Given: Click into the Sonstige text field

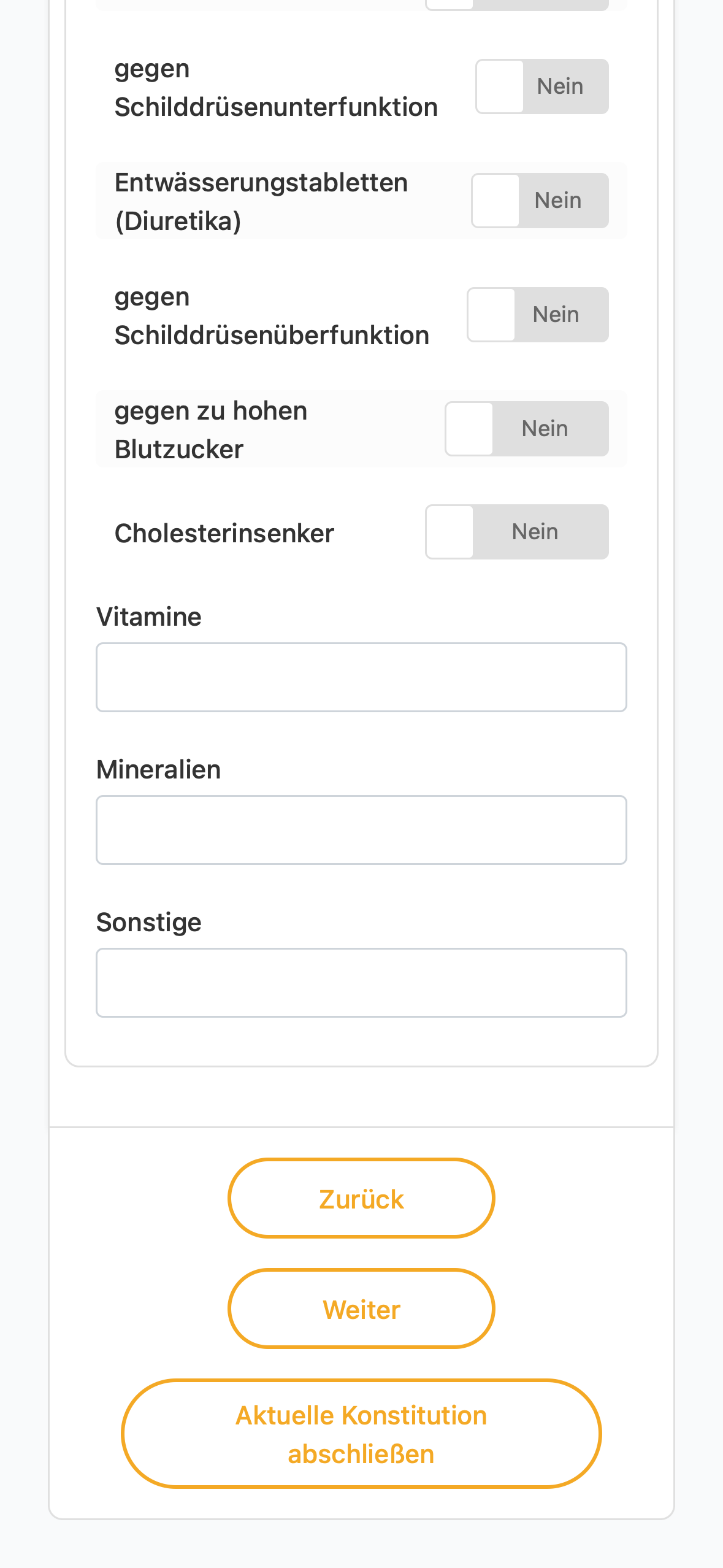Looking at the screenshot, I should point(361,983).
